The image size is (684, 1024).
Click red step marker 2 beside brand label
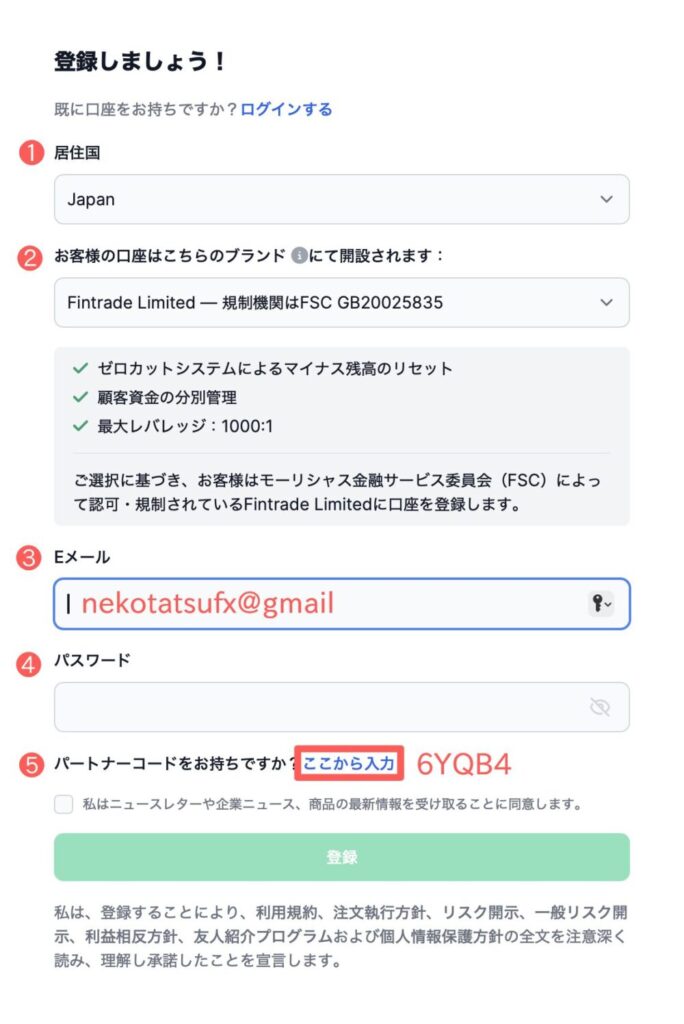(30, 257)
